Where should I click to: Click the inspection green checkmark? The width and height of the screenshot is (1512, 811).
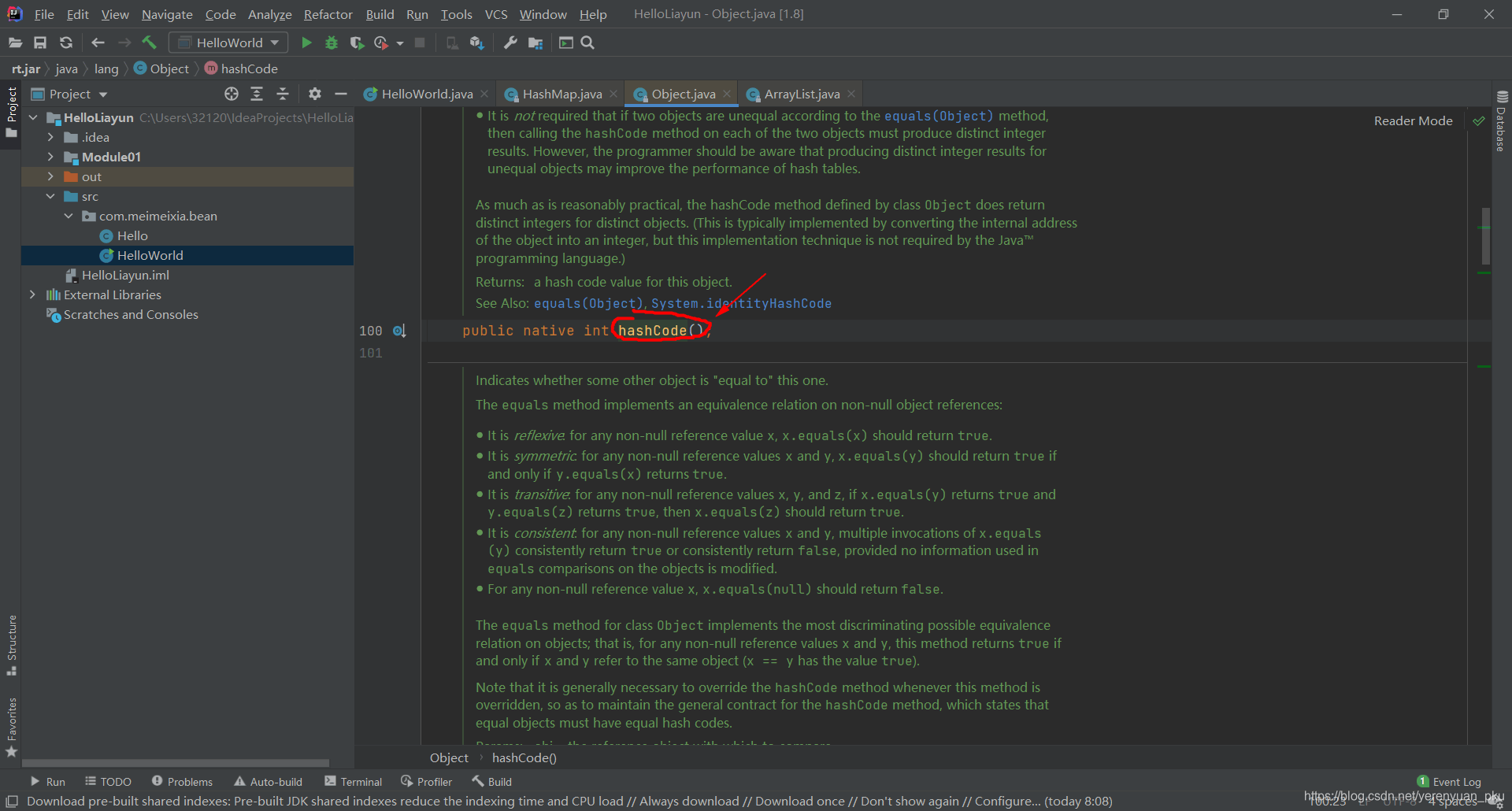pos(1479,120)
